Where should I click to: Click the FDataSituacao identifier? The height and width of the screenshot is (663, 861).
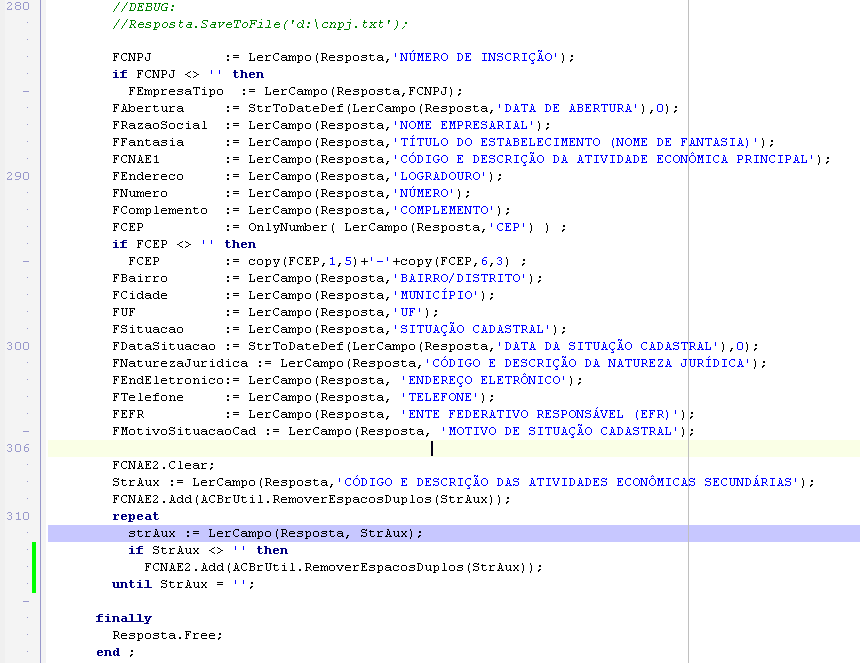[x=164, y=347]
